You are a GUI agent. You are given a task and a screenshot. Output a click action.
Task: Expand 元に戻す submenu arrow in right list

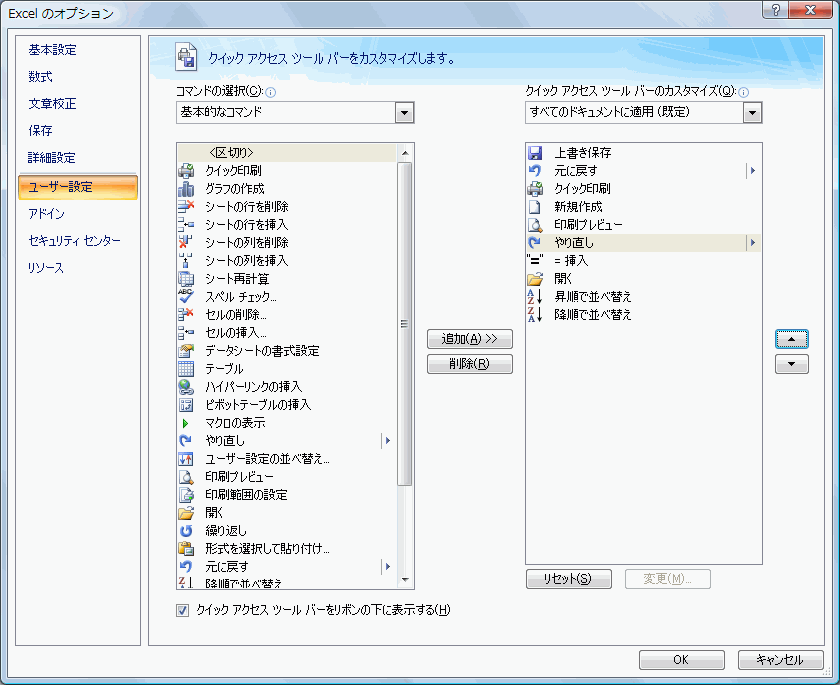(x=753, y=171)
